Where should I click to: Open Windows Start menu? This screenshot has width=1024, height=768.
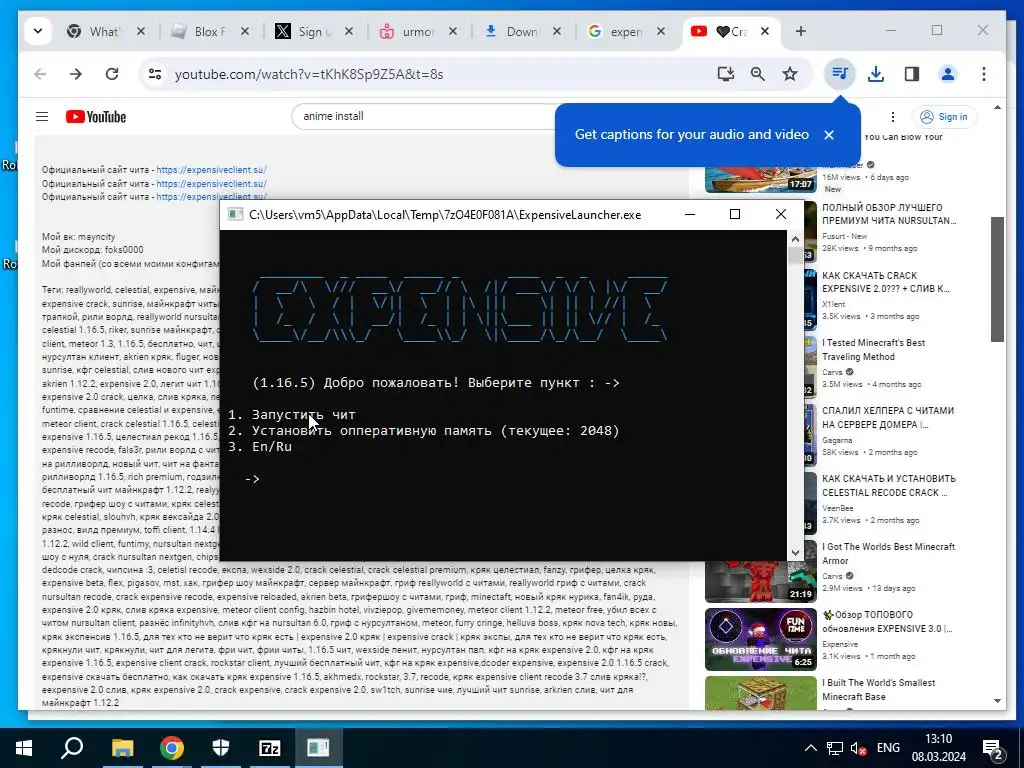click(x=24, y=748)
